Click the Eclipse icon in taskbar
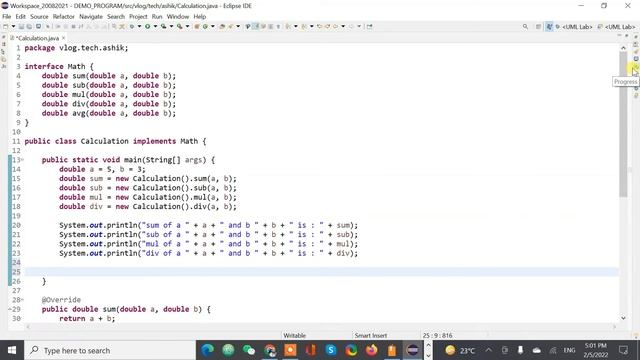640x360 pixels. click(412, 350)
